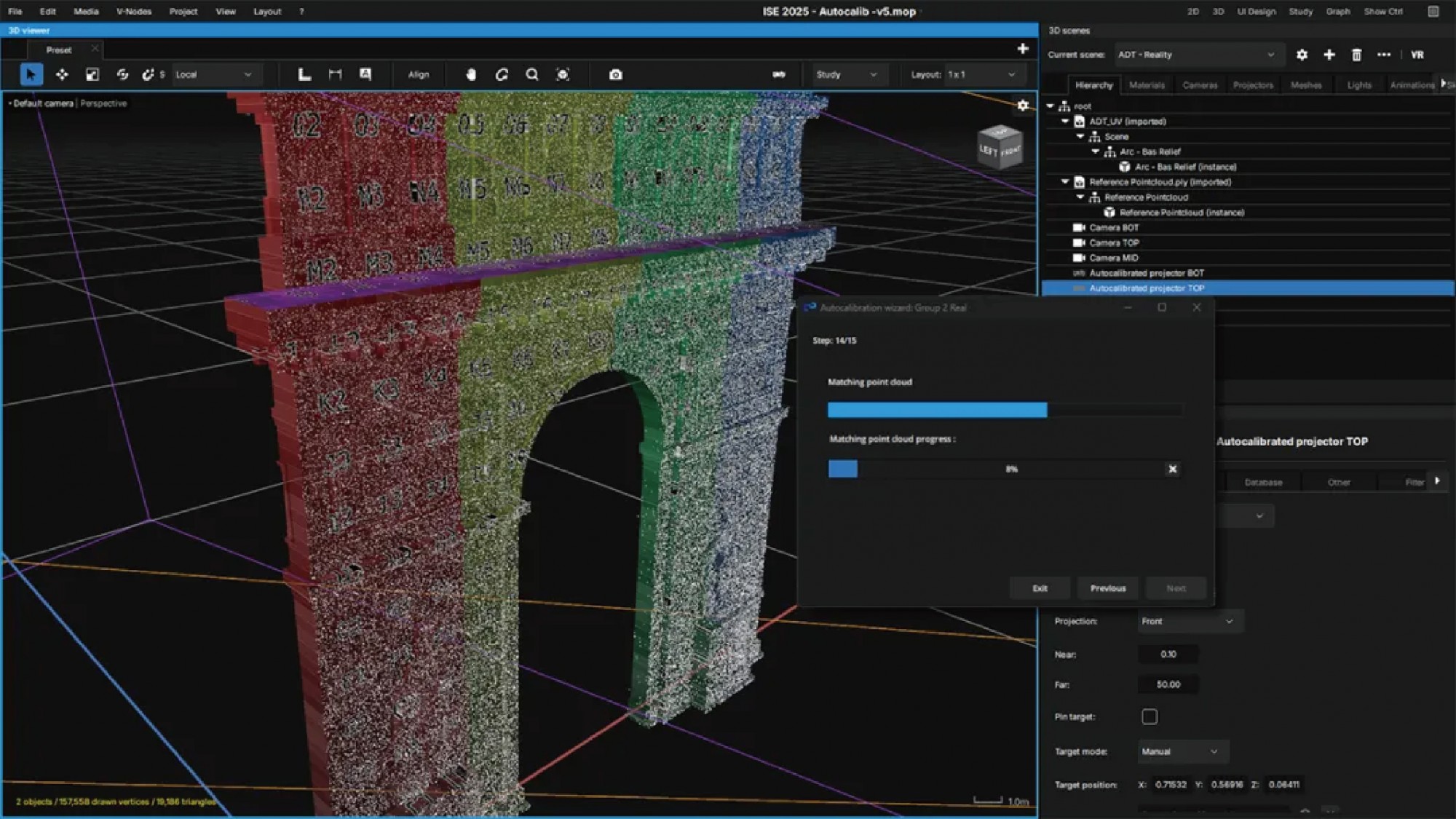Click the Near value input field
This screenshot has height=819, width=1456.
(1168, 654)
